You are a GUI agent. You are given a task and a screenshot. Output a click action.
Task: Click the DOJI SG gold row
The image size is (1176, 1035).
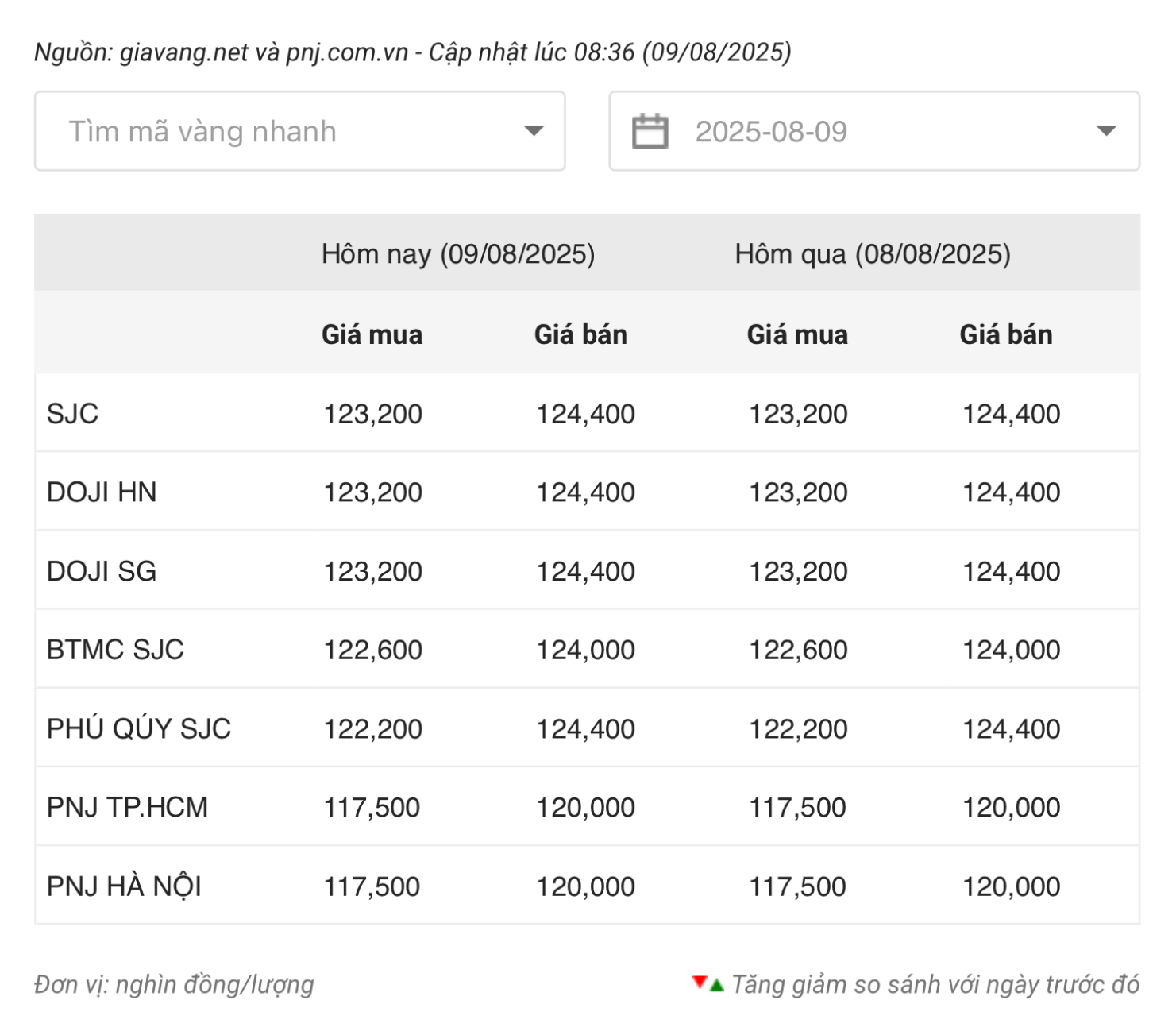pos(102,571)
